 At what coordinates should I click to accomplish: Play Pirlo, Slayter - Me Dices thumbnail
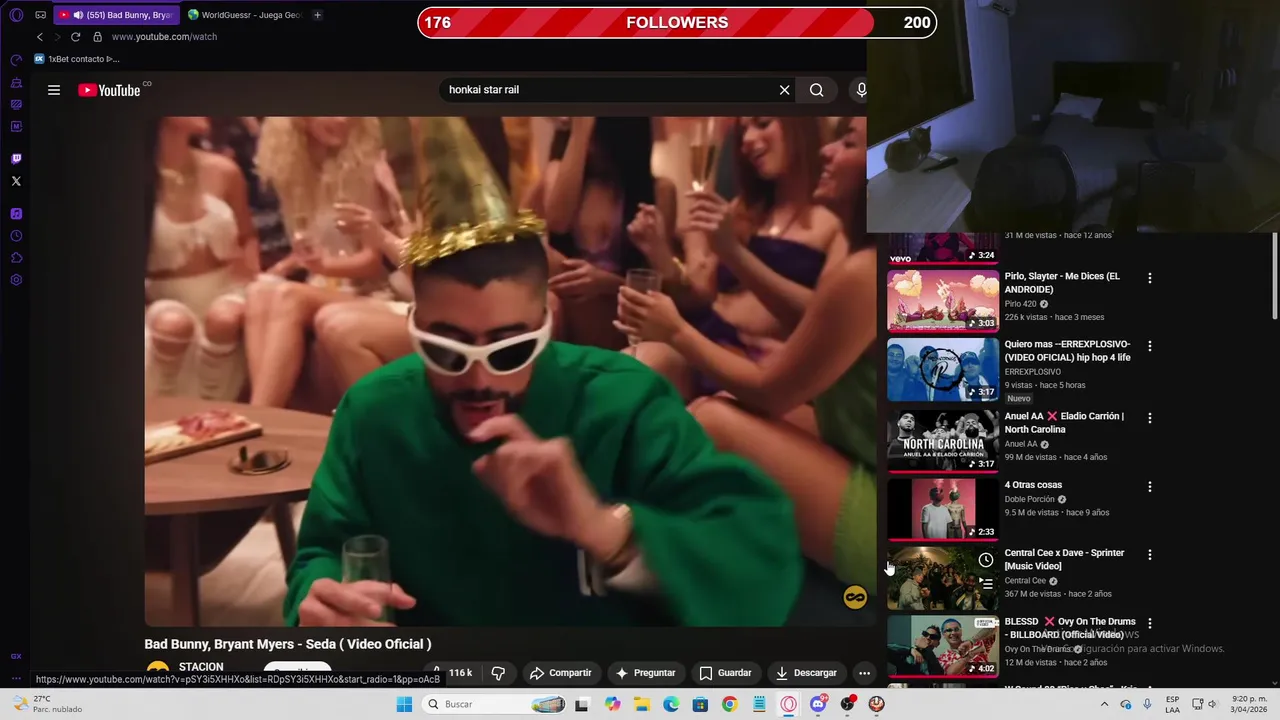point(942,300)
